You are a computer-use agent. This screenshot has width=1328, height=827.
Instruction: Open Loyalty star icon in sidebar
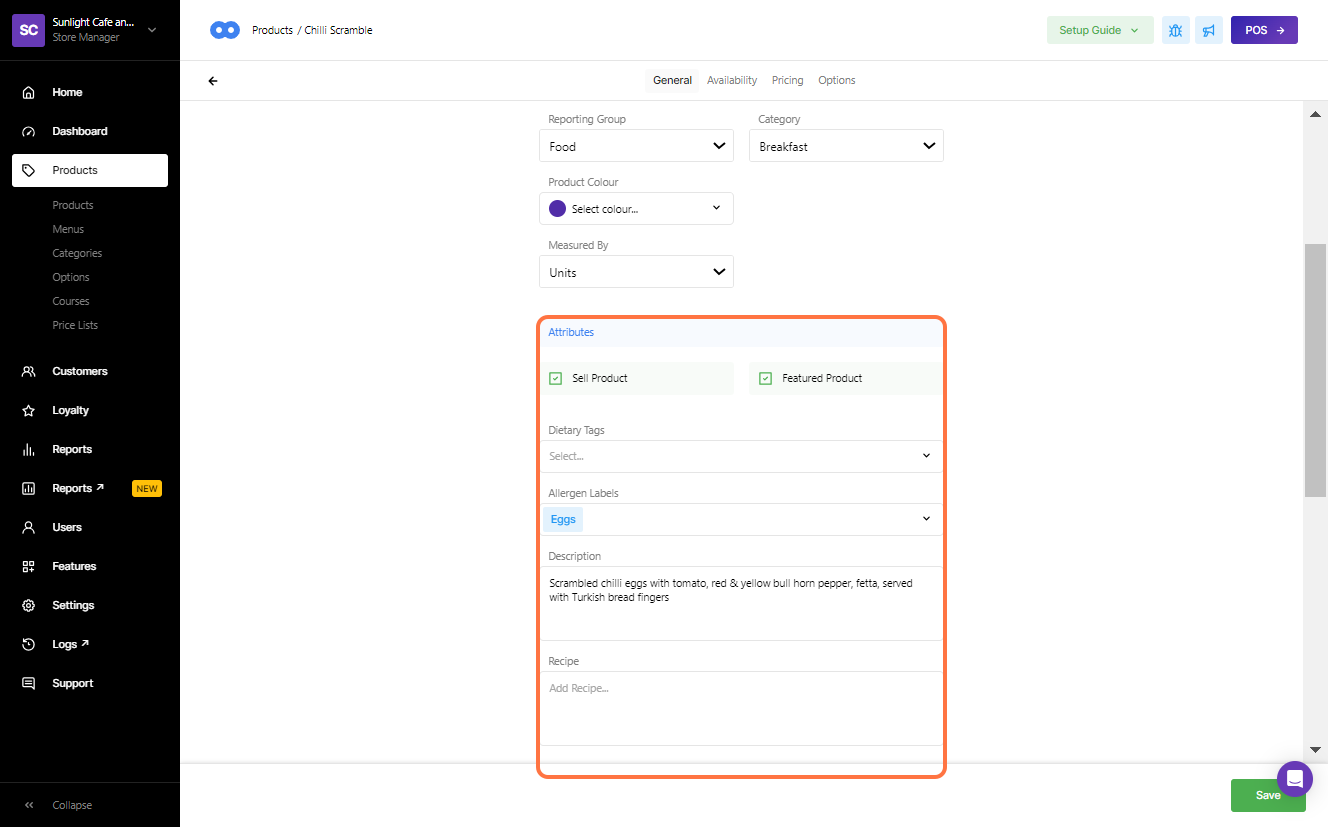[x=29, y=410]
